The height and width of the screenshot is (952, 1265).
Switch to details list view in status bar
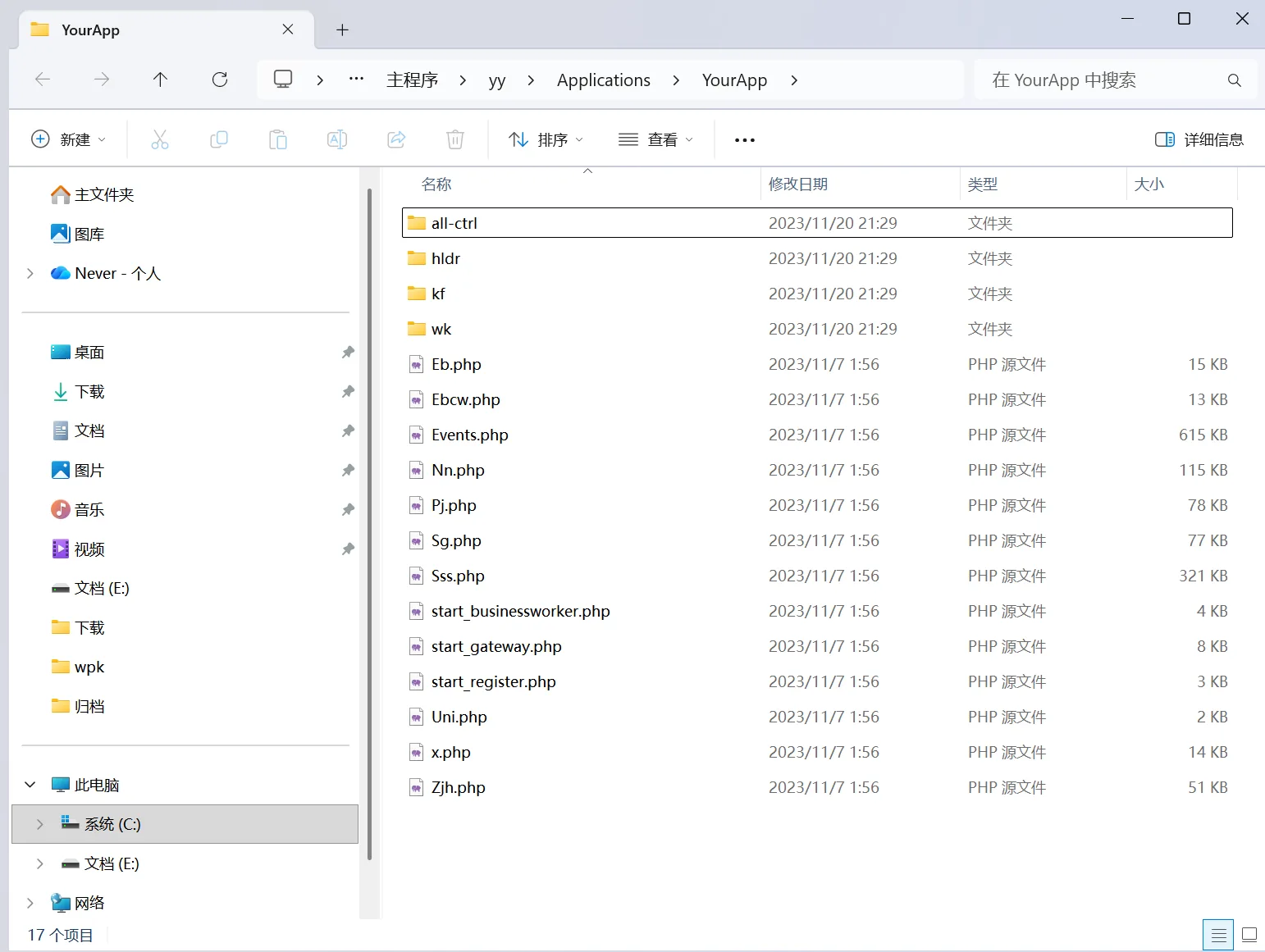click(1219, 935)
